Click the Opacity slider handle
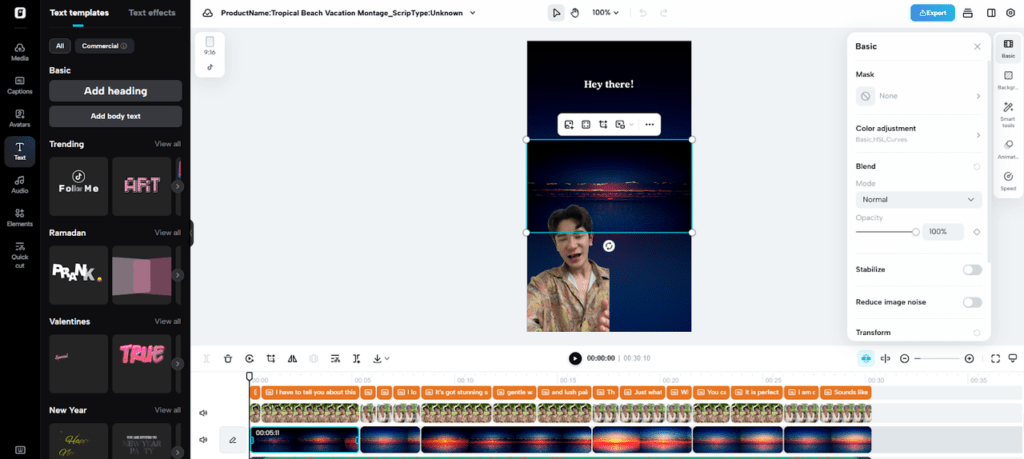1024x459 pixels. 915,232
